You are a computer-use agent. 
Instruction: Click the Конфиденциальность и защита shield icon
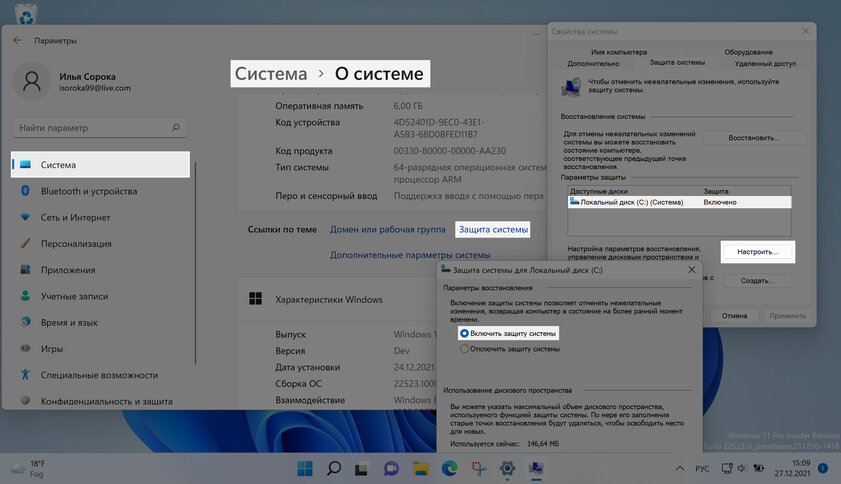click(x=25, y=400)
